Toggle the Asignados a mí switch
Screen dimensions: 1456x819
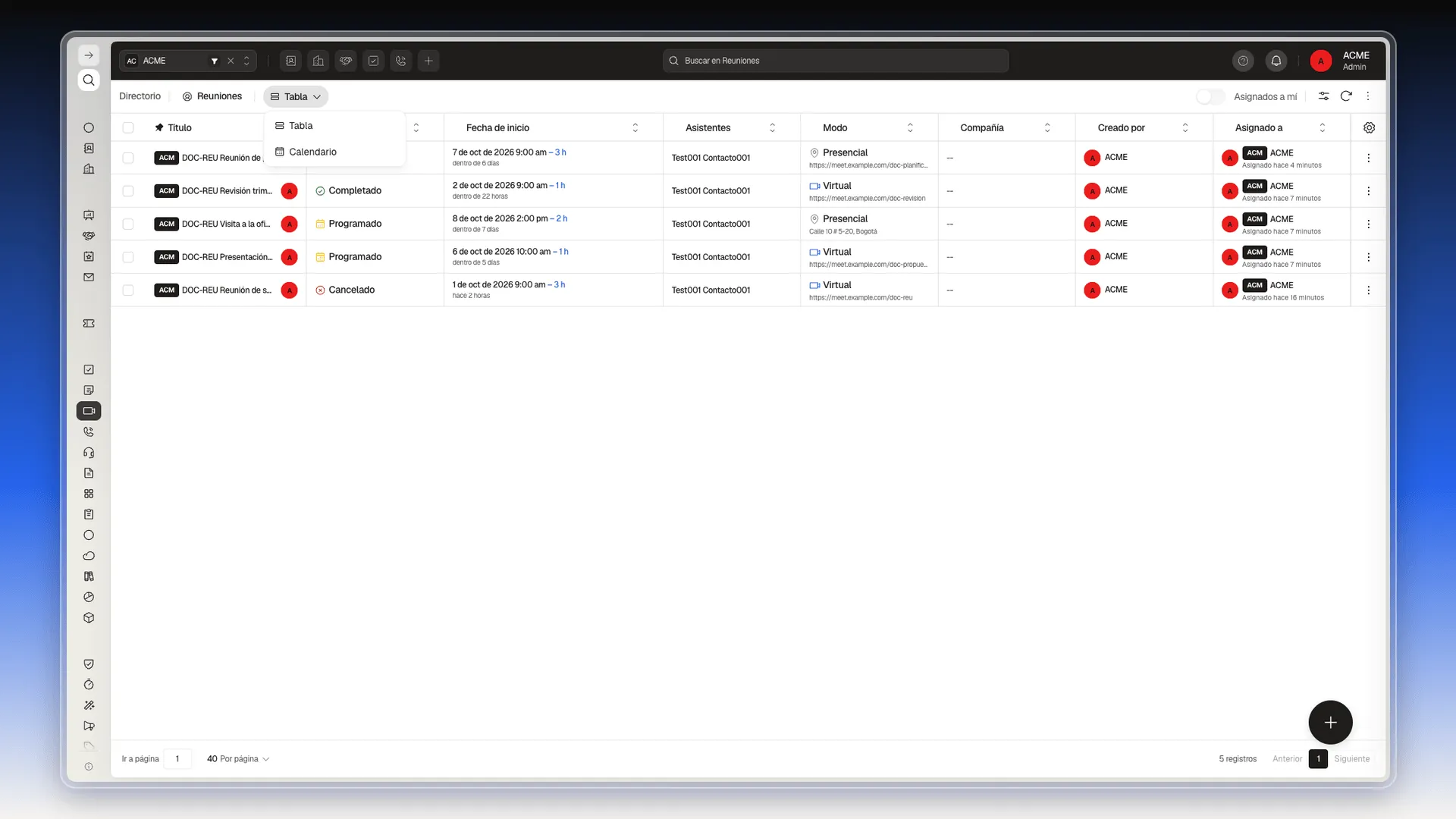1210,96
